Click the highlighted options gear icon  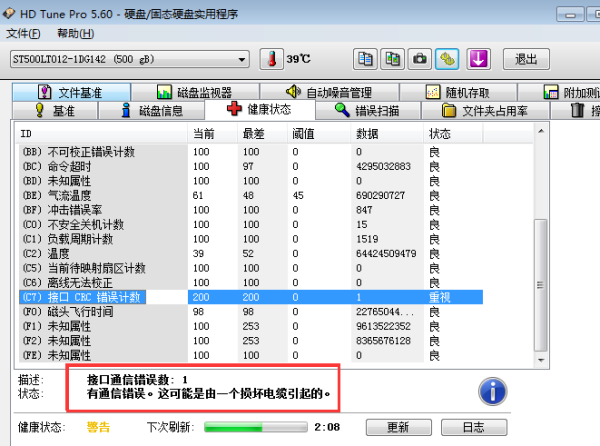(447, 59)
